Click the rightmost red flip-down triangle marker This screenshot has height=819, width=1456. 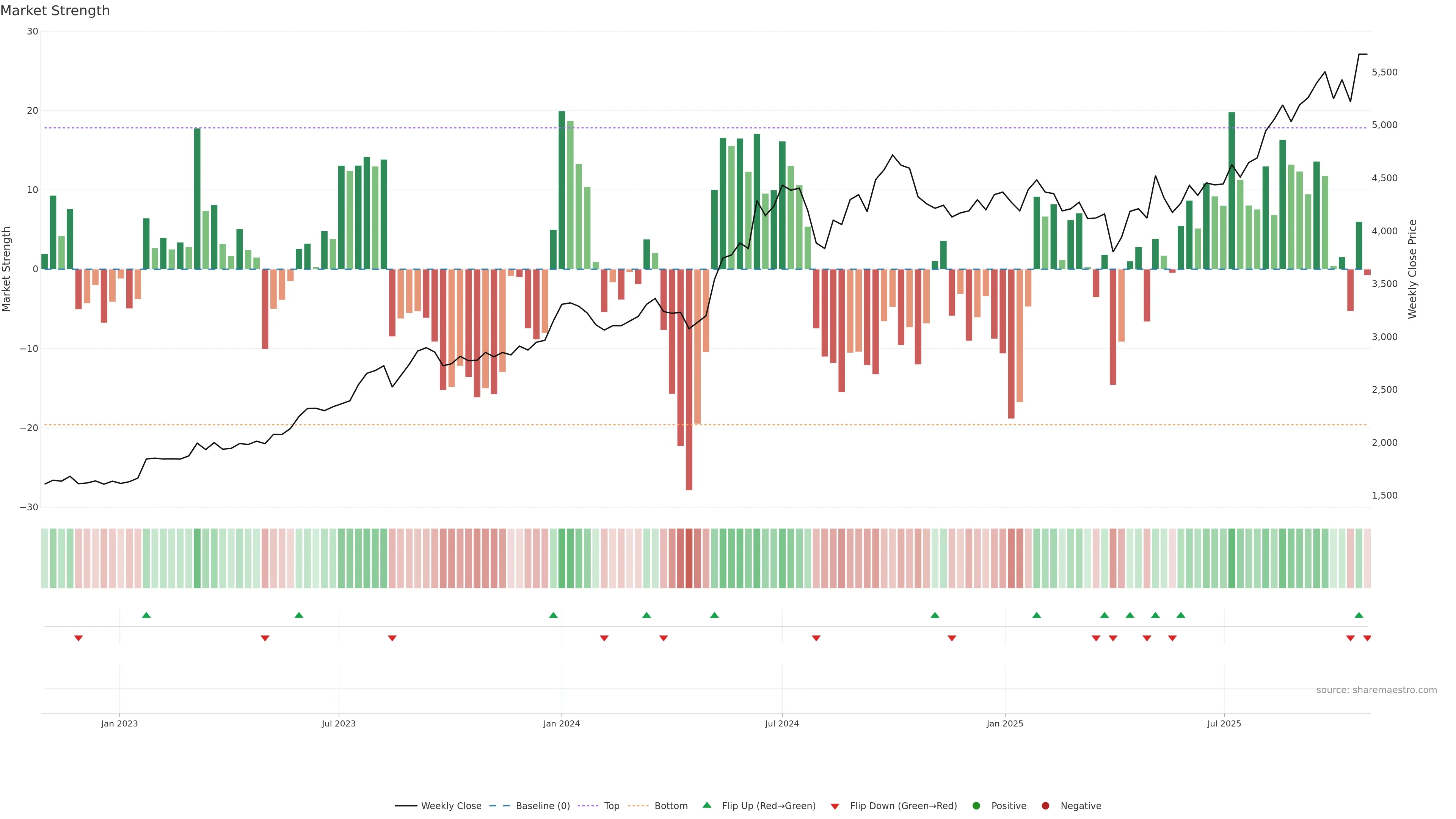1367,638
